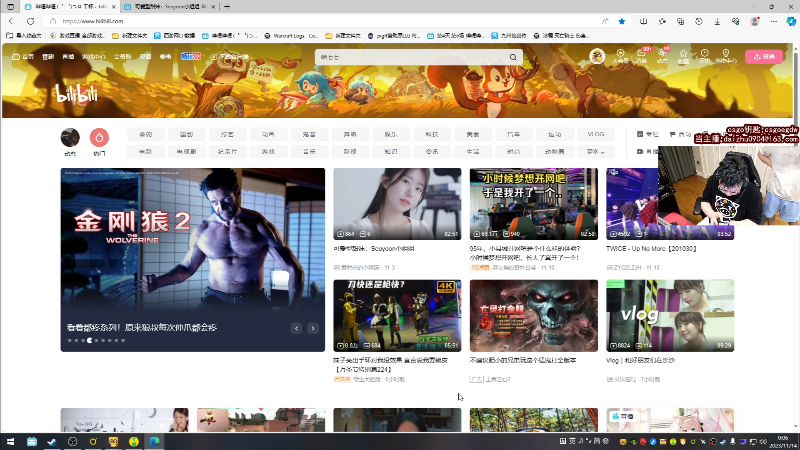Select the VLOG category button
This screenshot has width=800, height=450.
[595, 134]
